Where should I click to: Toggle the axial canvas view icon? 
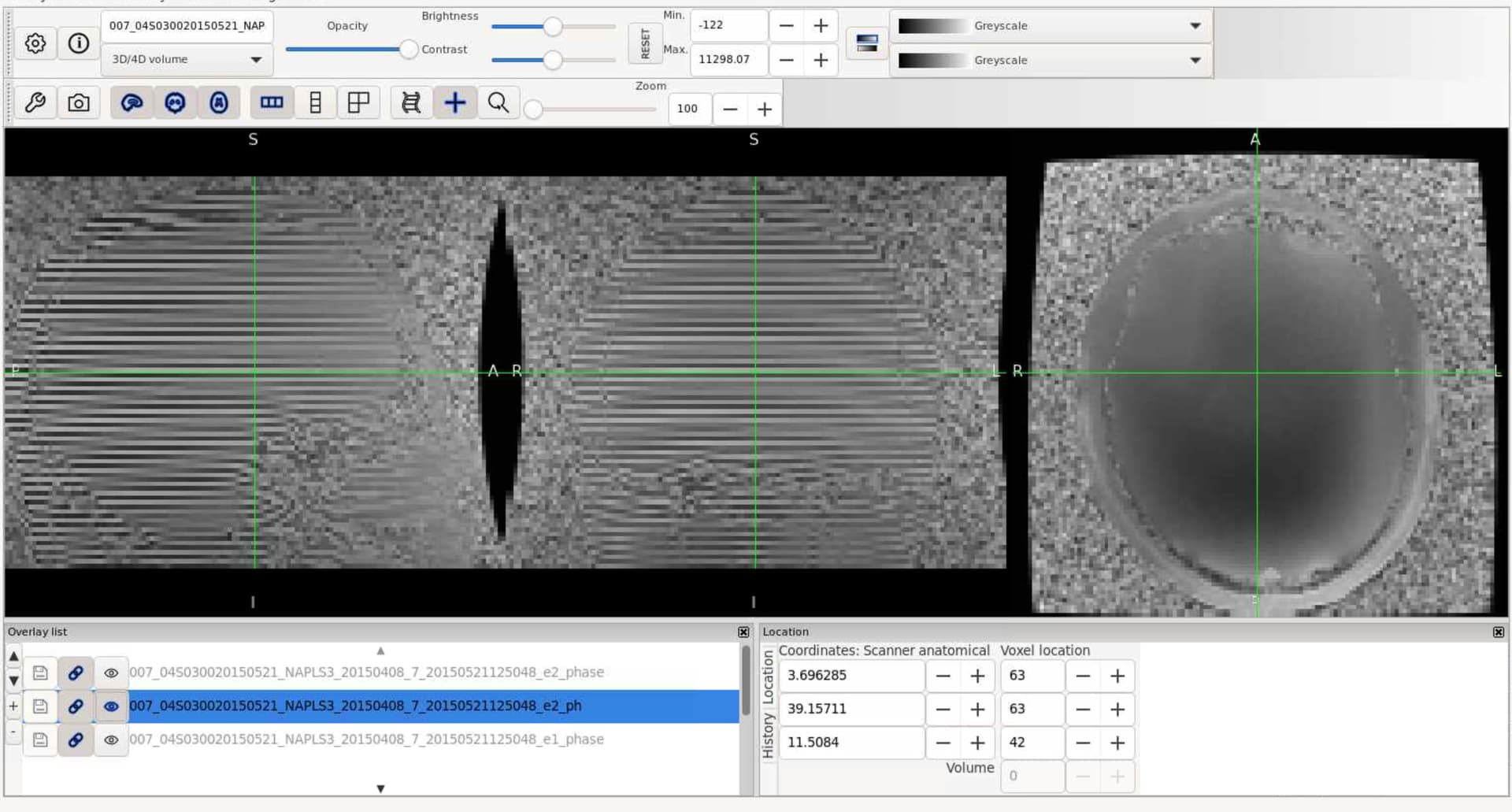[x=219, y=103]
